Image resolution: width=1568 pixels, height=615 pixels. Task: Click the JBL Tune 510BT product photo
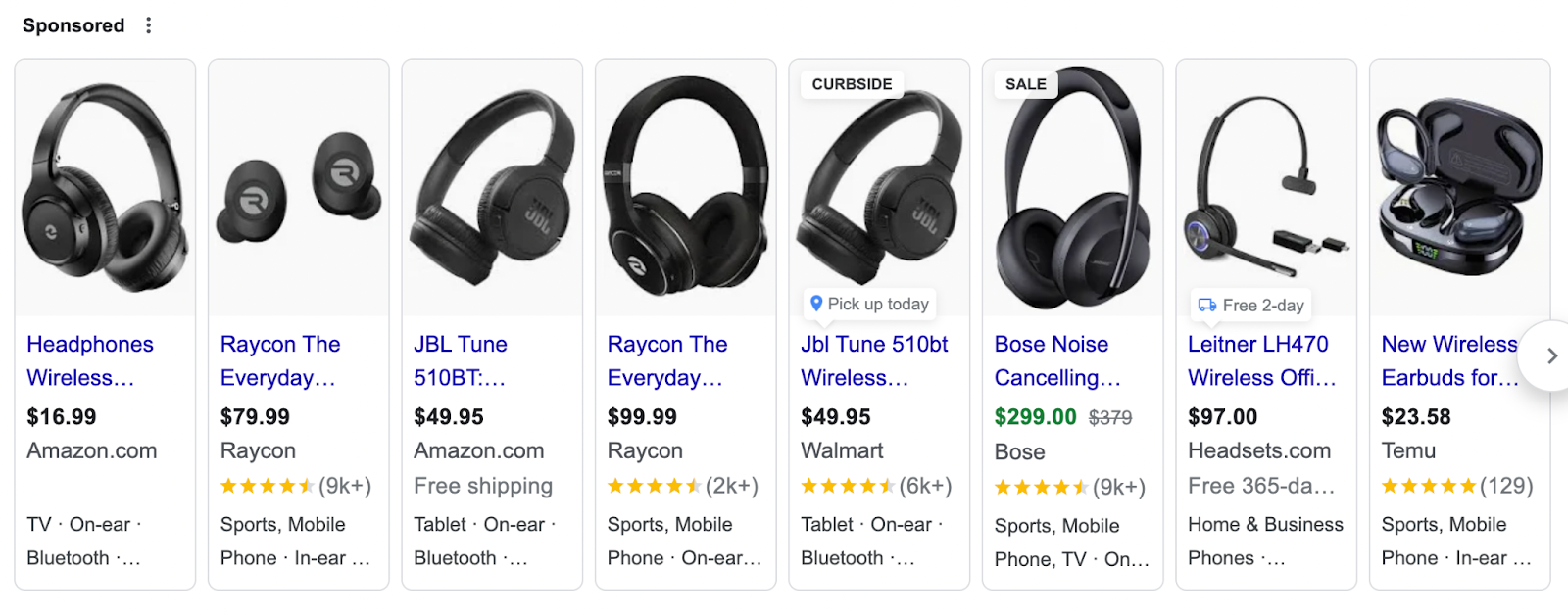click(x=491, y=186)
